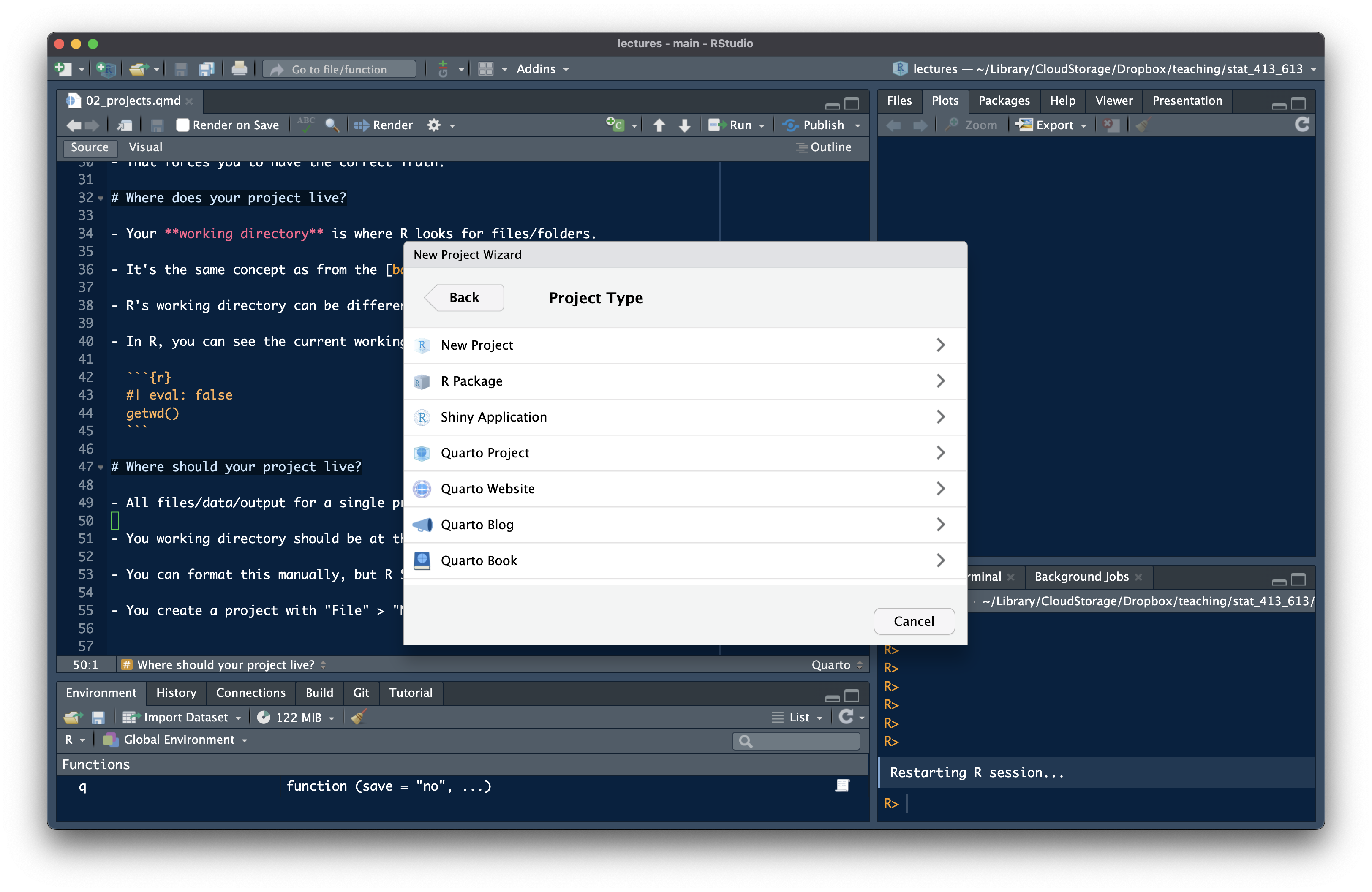The height and width of the screenshot is (892, 1372).
Task: Click the Environment search field
Action: tap(796, 741)
